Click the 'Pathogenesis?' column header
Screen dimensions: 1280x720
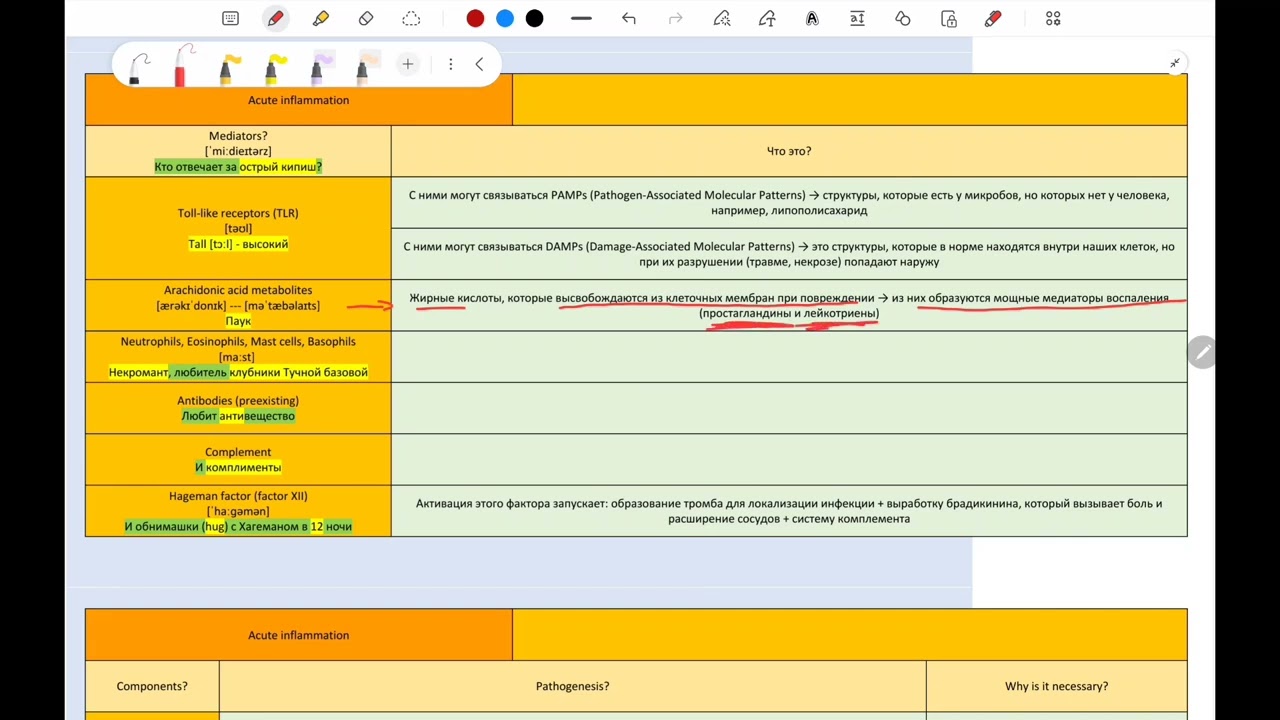[x=573, y=686]
